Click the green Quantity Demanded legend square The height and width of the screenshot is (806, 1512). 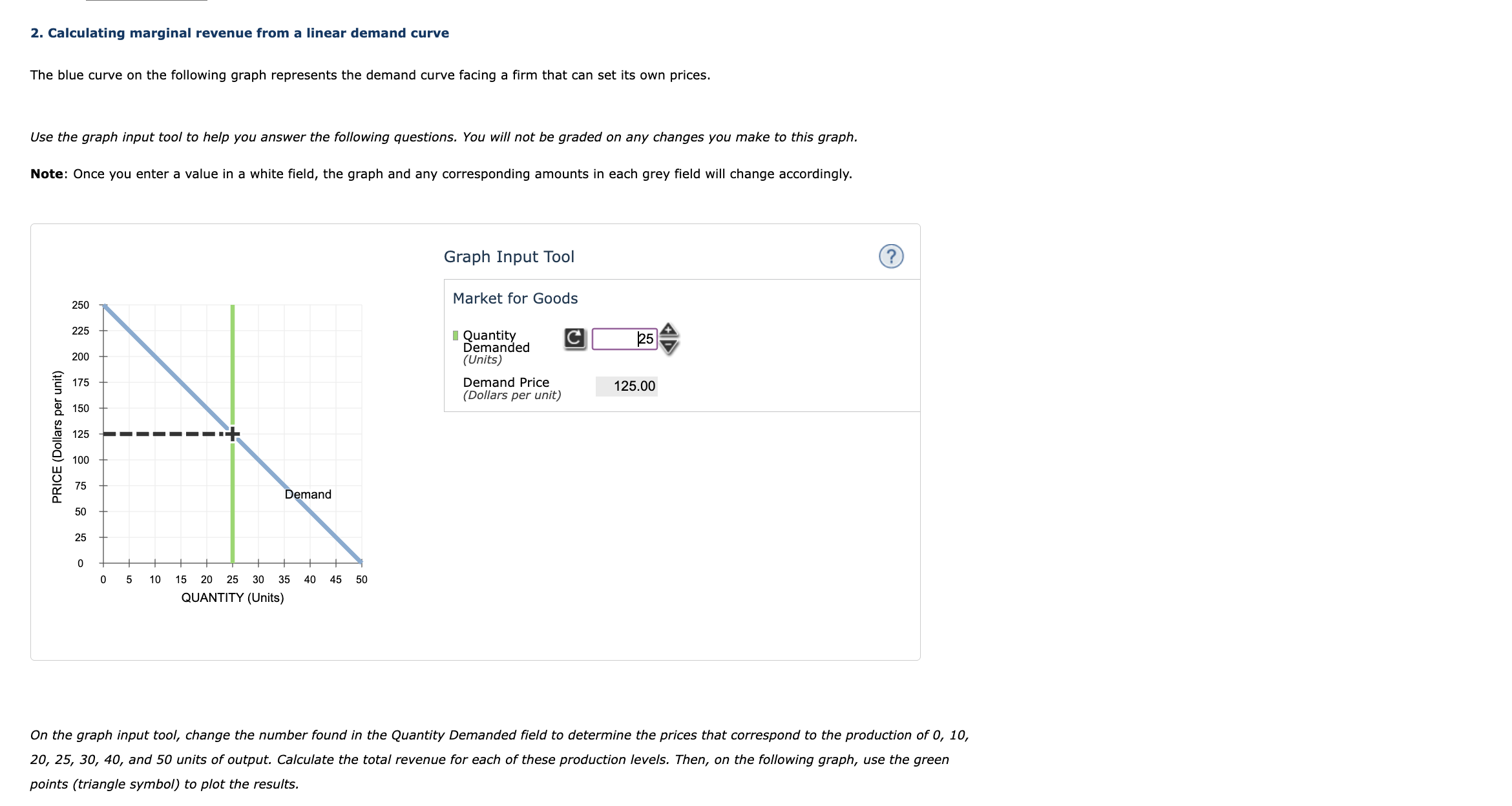point(456,335)
